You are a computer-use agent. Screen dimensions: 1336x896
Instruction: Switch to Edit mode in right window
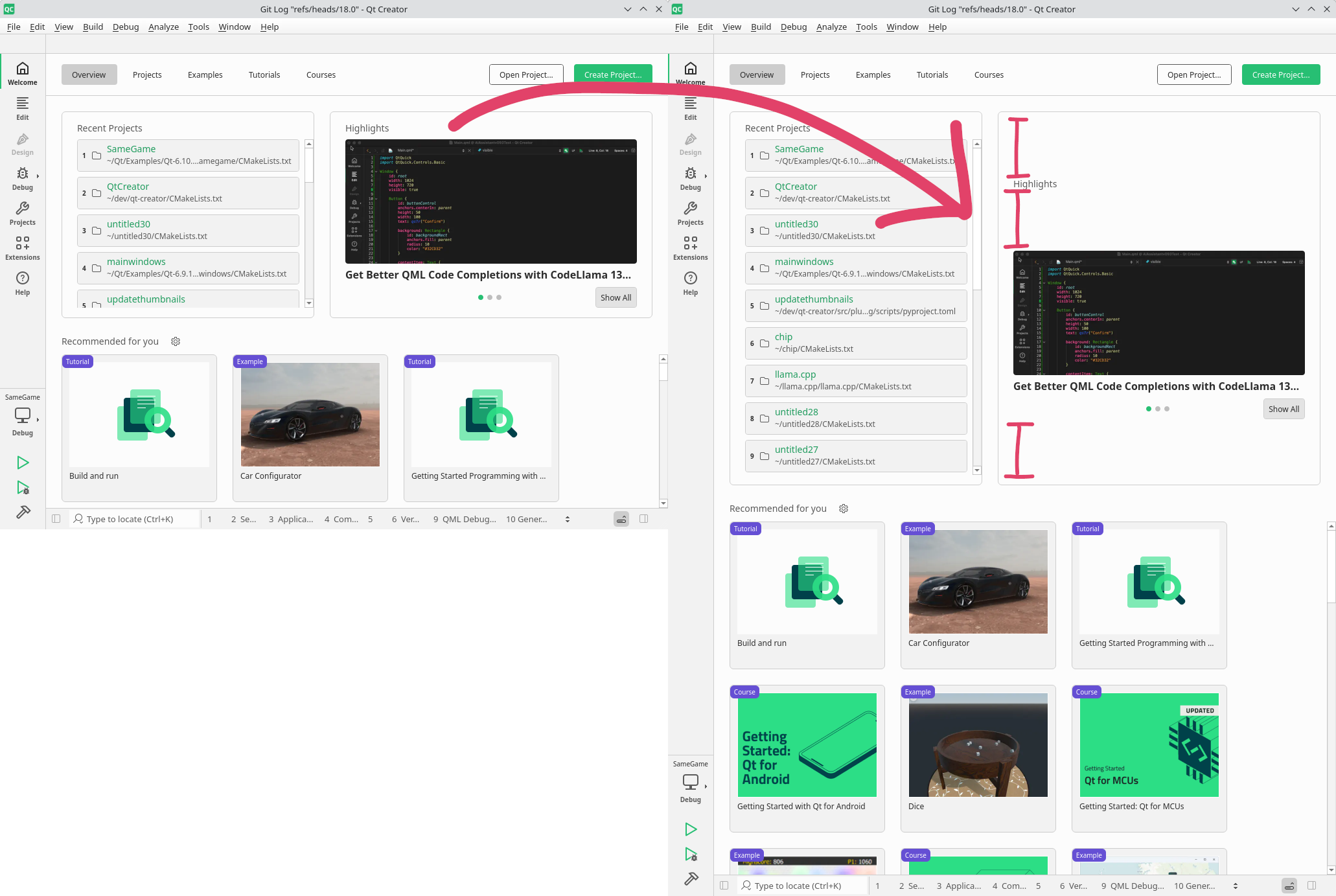click(691, 108)
